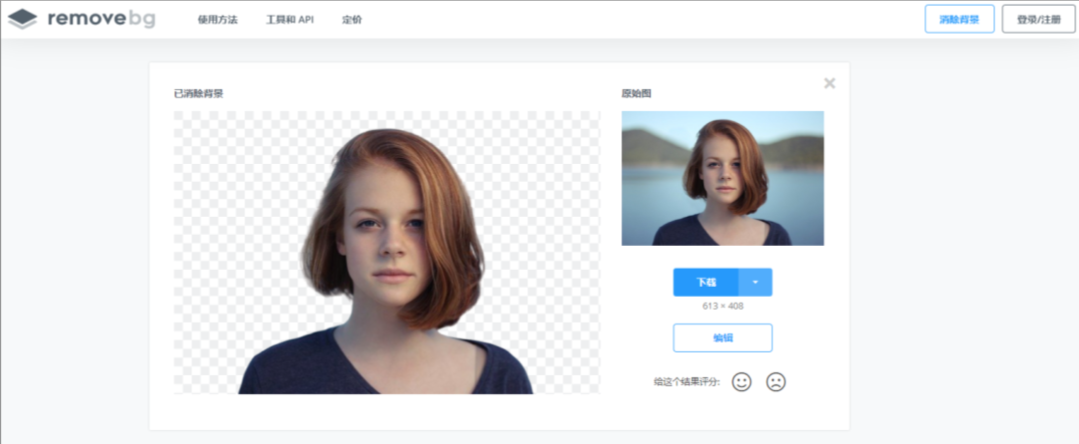
Task: Click the 原始图 heading label
Action: (x=636, y=94)
